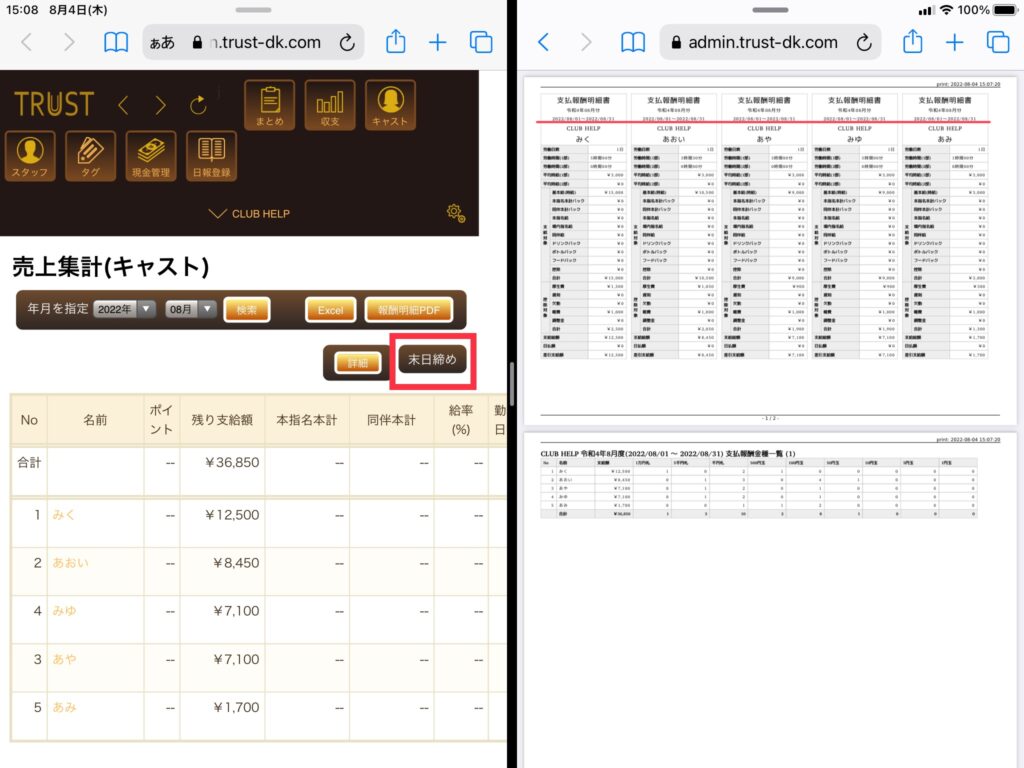Open the まとめ summary icon
This screenshot has width=1024, height=768.
point(270,104)
